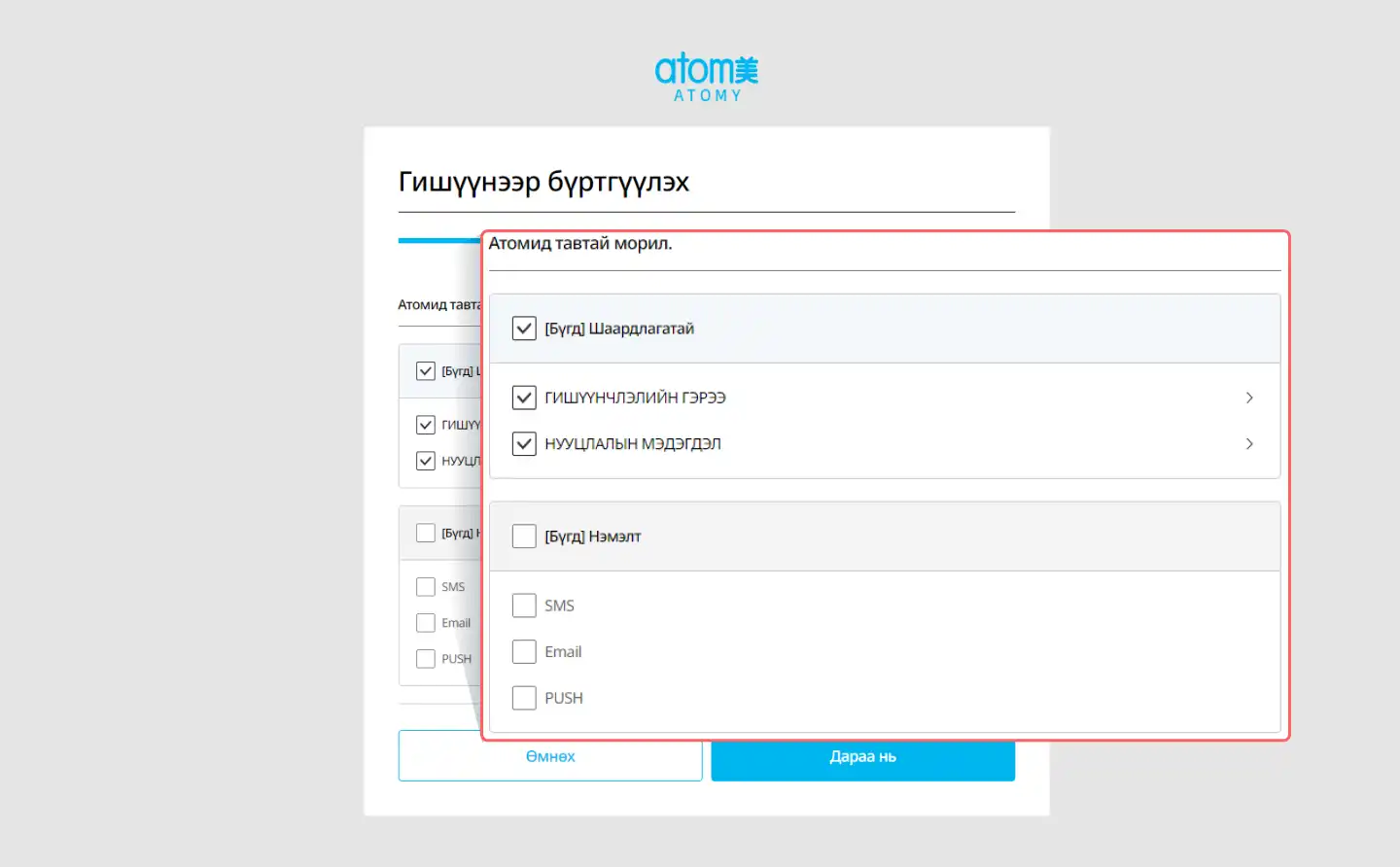Enable large Email checkbox in overlay
The width and height of the screenshot is (1400, 867).
tap(524, 652)
